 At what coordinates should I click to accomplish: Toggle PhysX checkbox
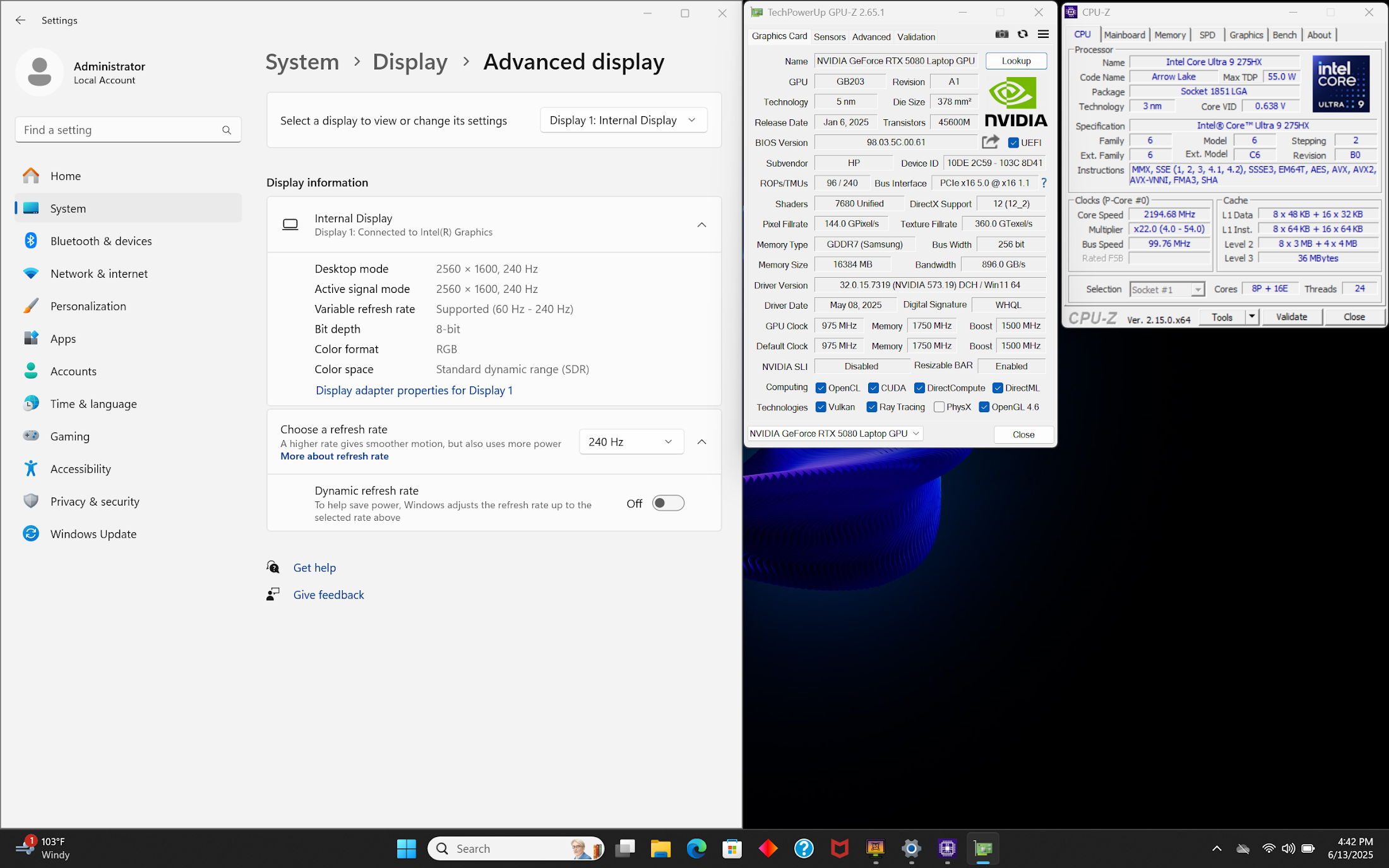point(939,407)
